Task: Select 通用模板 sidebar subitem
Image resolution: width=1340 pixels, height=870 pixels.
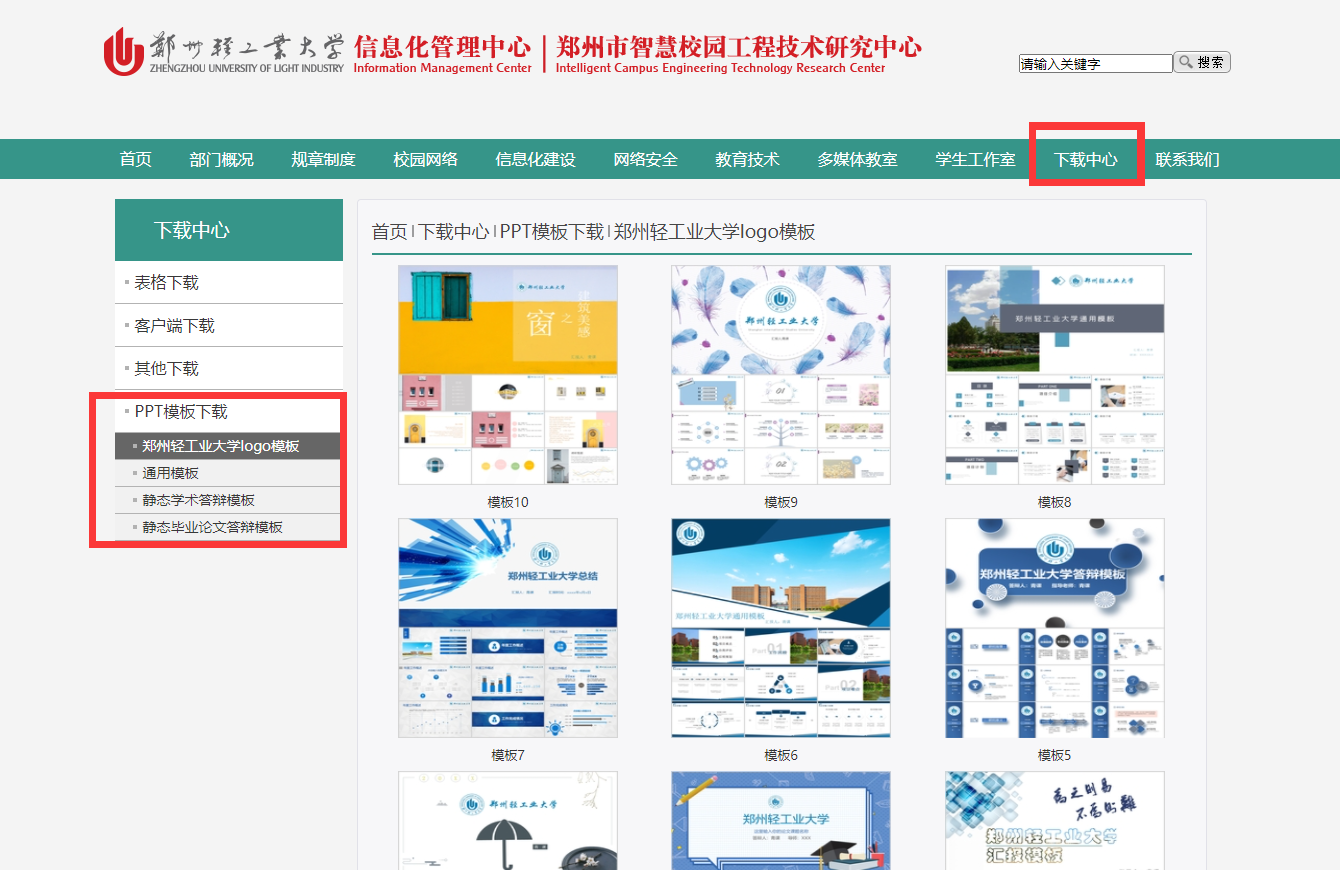Action: (229, 473)
